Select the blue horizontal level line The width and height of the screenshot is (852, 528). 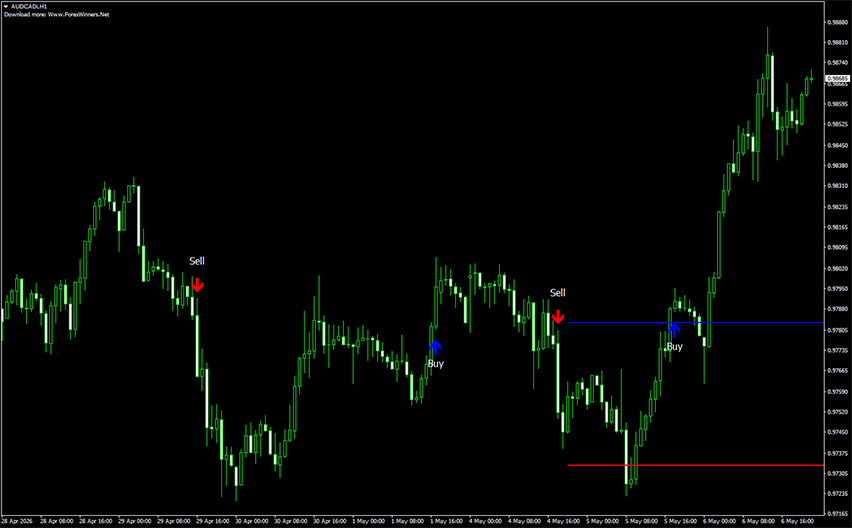[x=696, y=323]
